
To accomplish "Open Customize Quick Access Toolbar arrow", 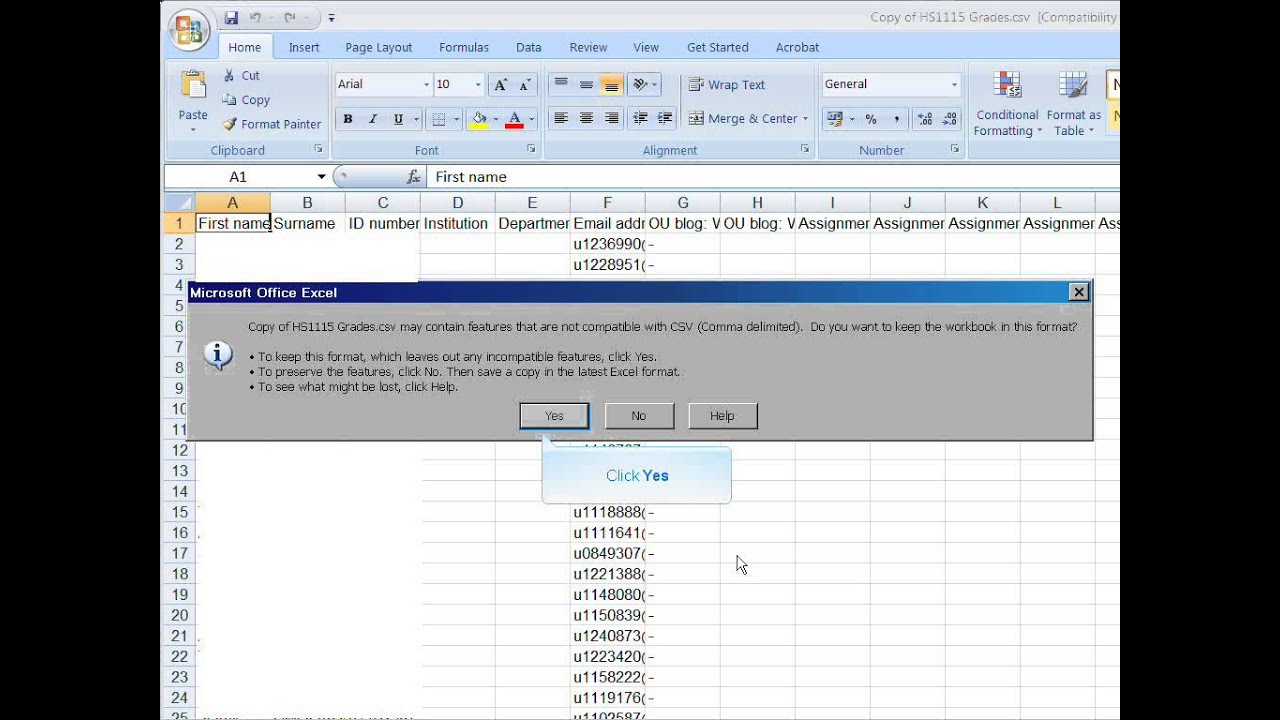I will point(331,18).
